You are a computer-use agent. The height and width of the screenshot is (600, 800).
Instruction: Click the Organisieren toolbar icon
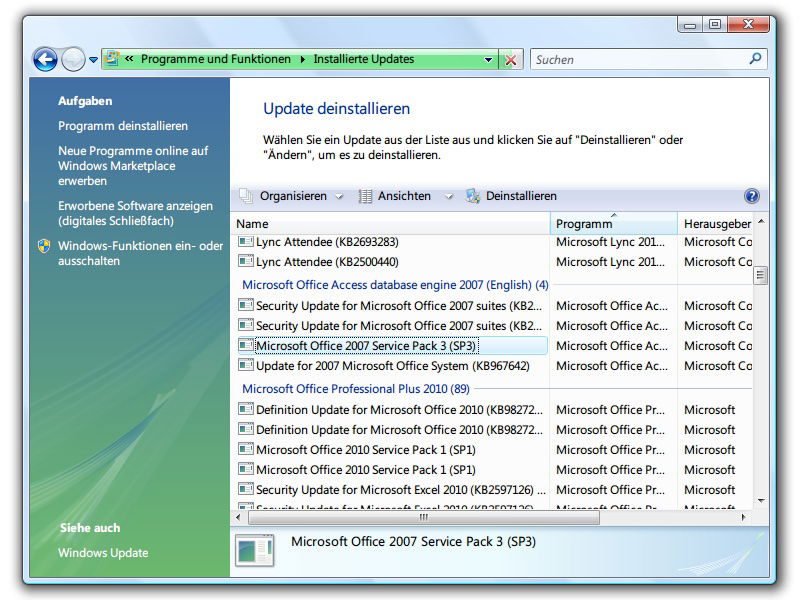[x=246, y=196]
